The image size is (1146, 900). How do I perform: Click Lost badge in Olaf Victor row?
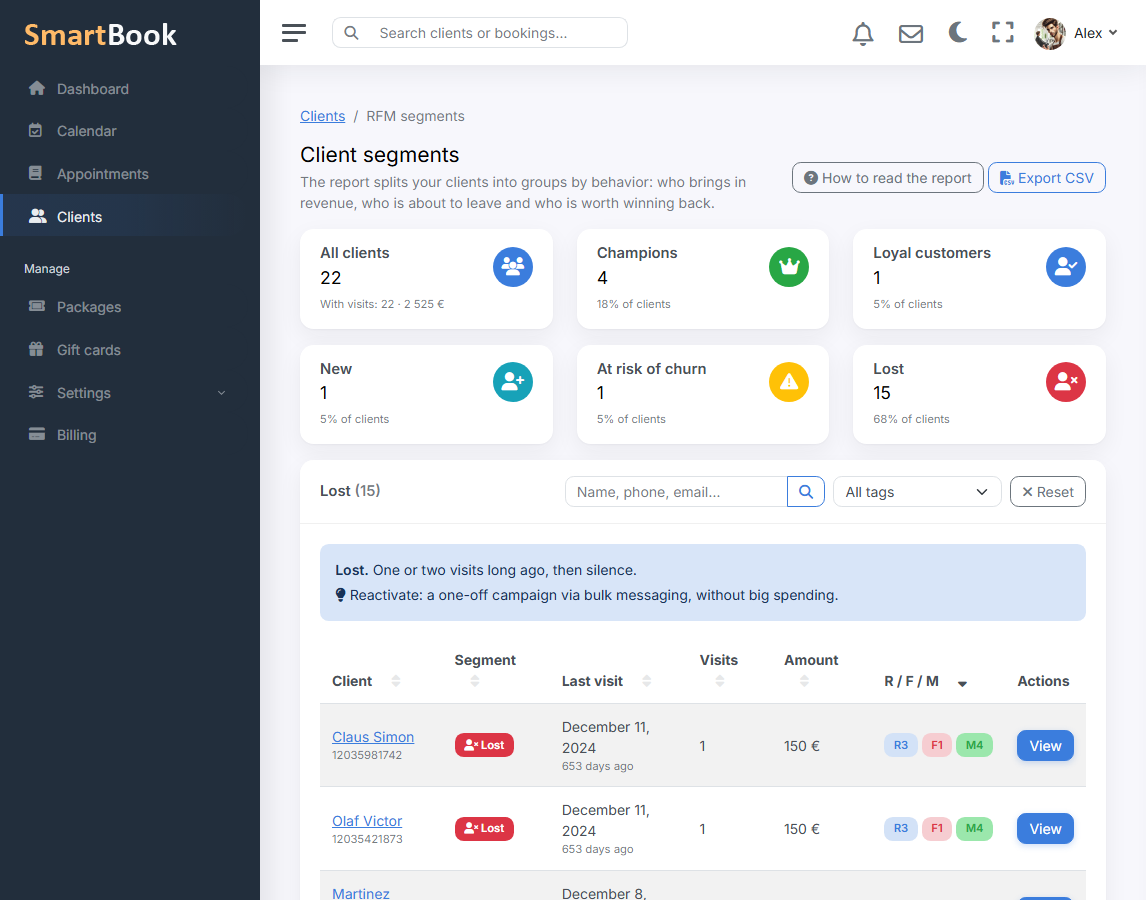[484, 828]
